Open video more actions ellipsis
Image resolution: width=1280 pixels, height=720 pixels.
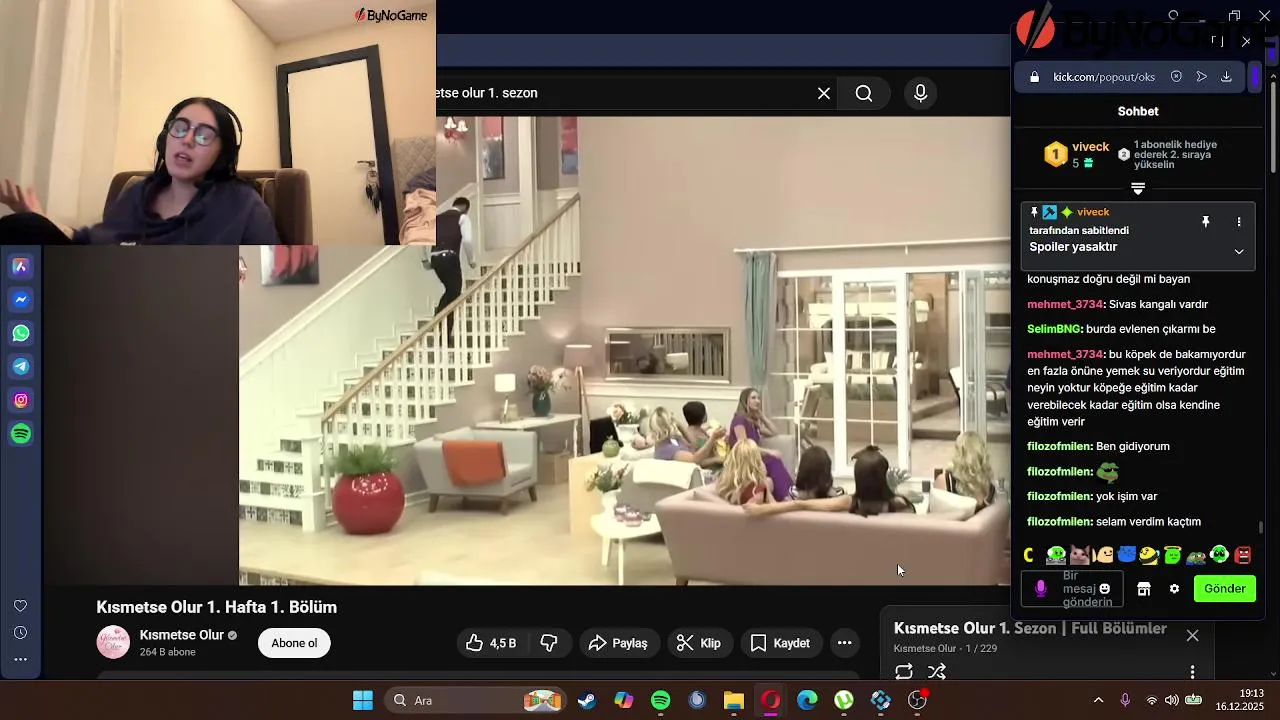(x=844, y=643)
